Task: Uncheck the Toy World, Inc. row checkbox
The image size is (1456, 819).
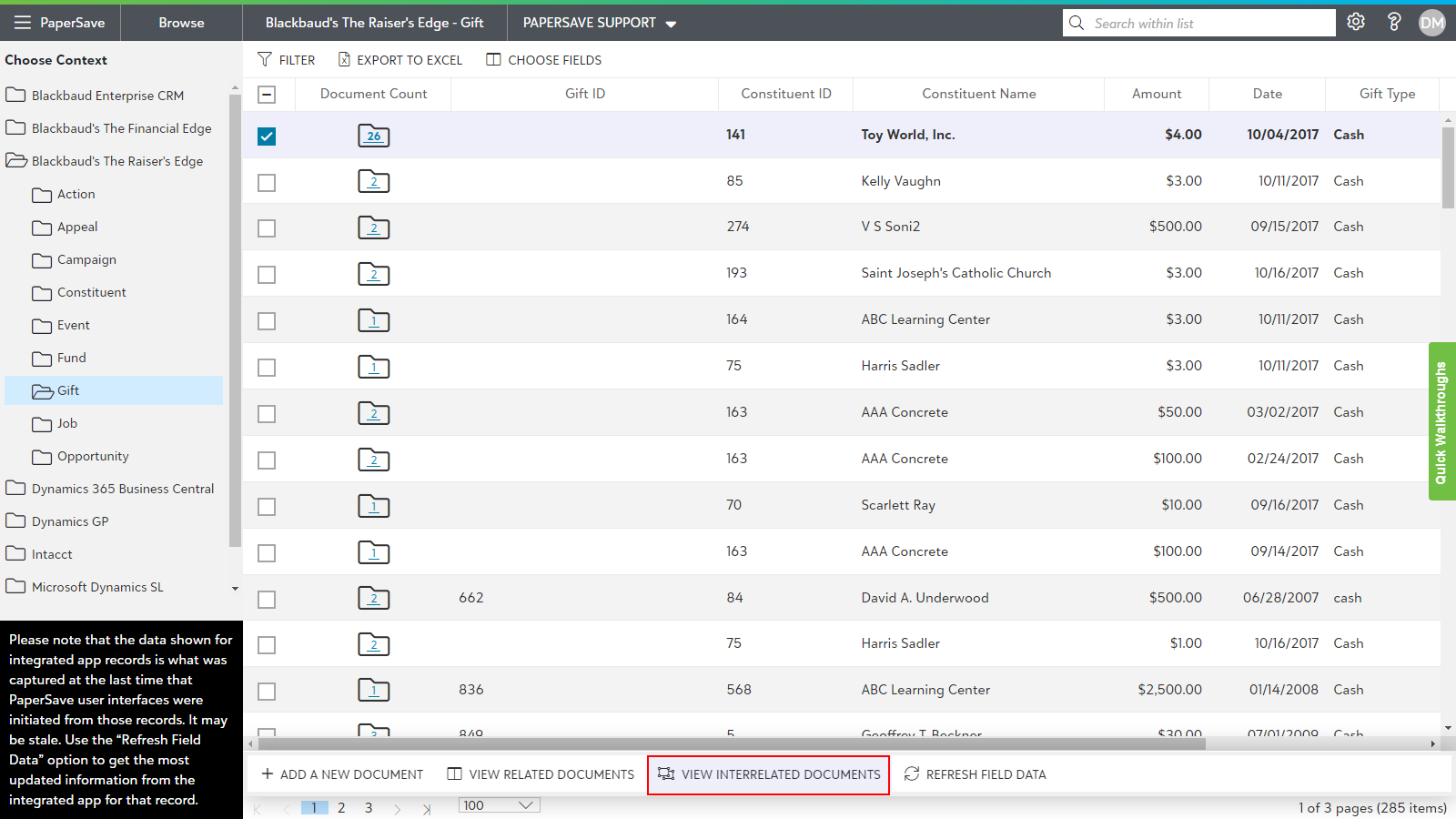Action: (267, 136)
